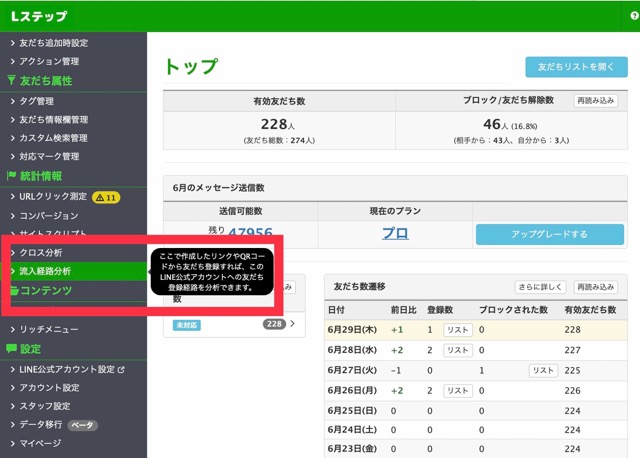This screenshot has height=458, width=640.
Task: Click the Lステップ logo in header
Action: tap(39, 16)
